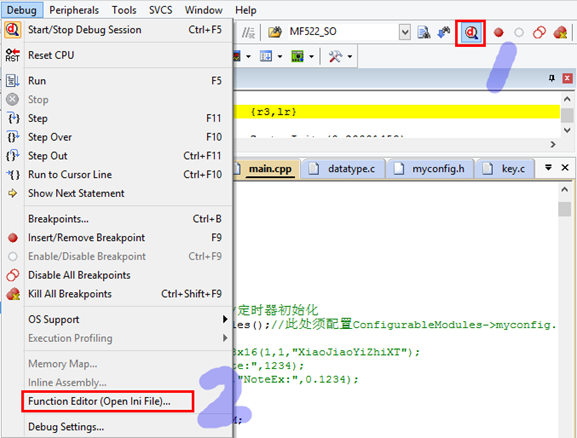Image resolution: width=577 pixels, height=438 pixels.
Task: Choose Insert/Remove Breakpoint entry
Action: tap(117, 238)
